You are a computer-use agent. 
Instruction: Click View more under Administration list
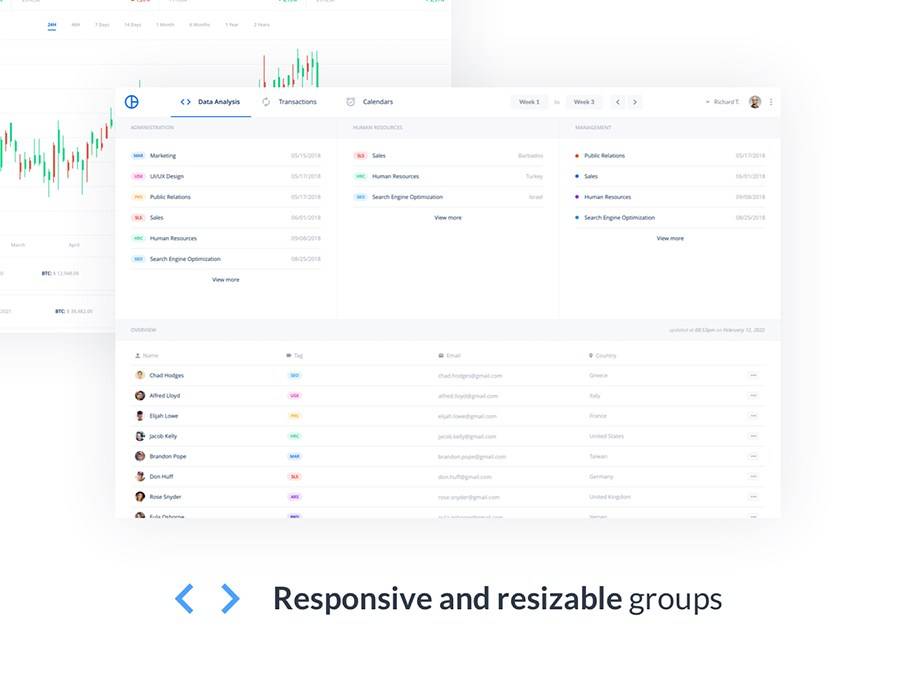pos(225,280)
